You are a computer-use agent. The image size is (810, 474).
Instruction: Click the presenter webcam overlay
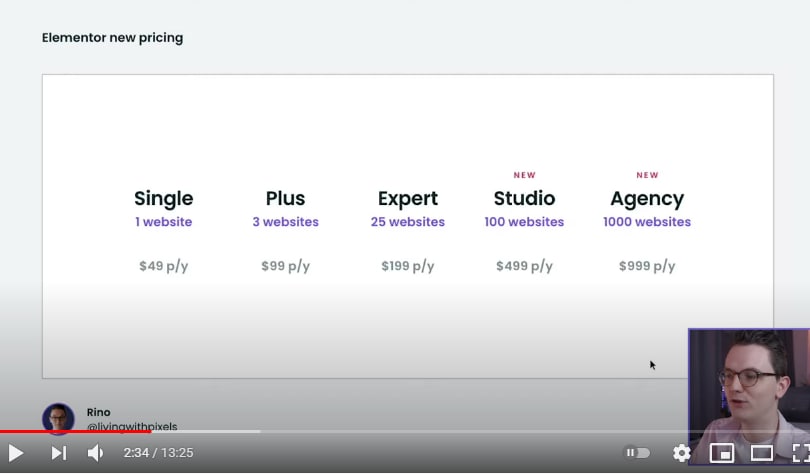pos(749,396)
